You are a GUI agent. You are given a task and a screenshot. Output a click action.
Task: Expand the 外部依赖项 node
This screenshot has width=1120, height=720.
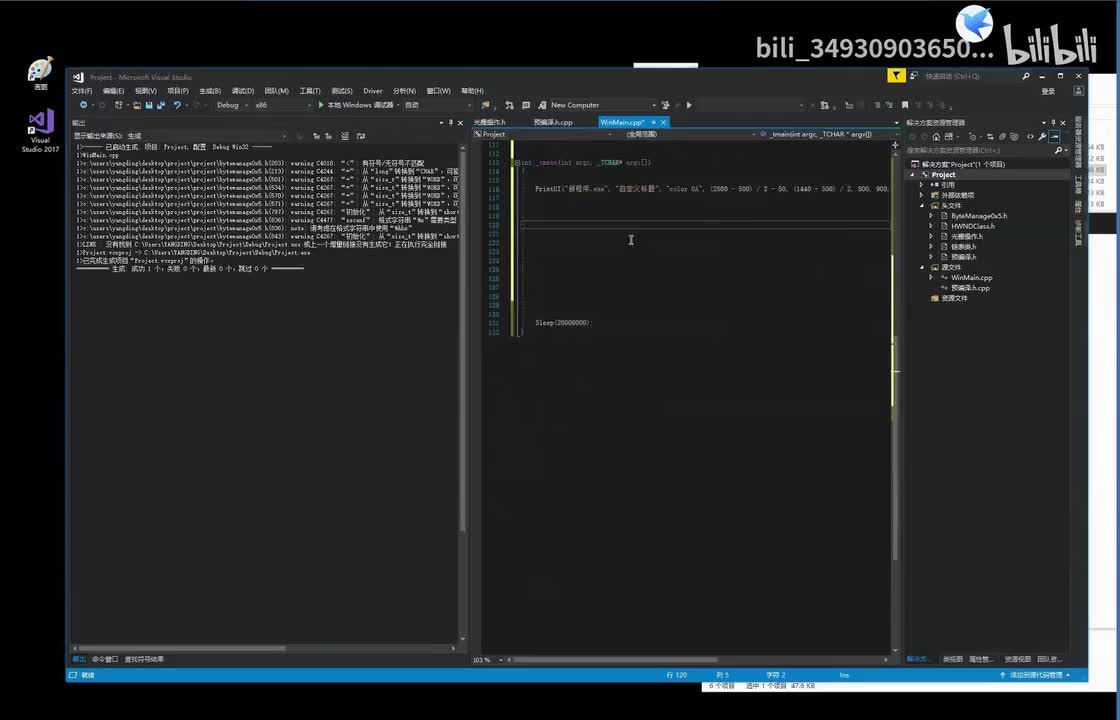921,195
